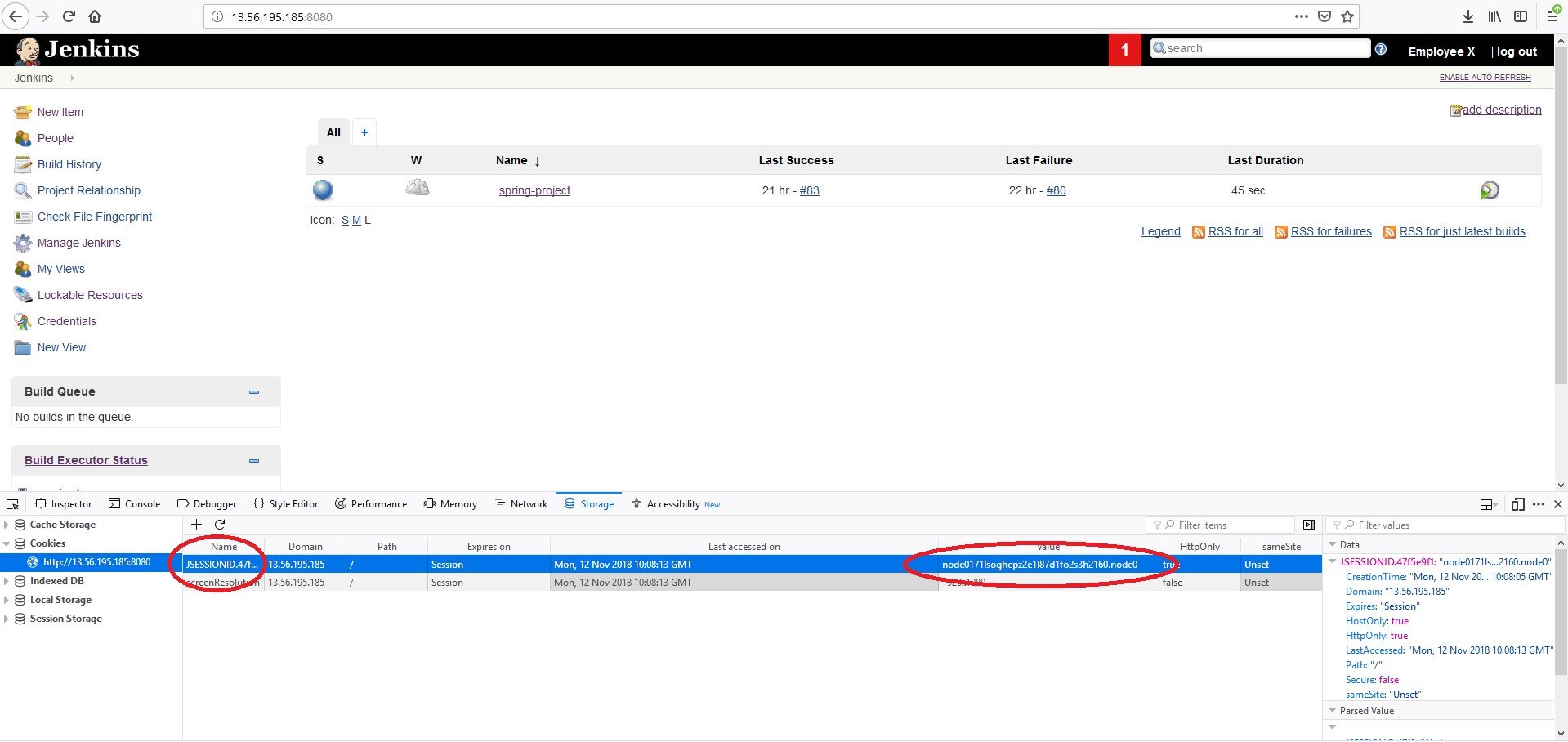Open the Performance devtools tab

click(x=371, y=504)
